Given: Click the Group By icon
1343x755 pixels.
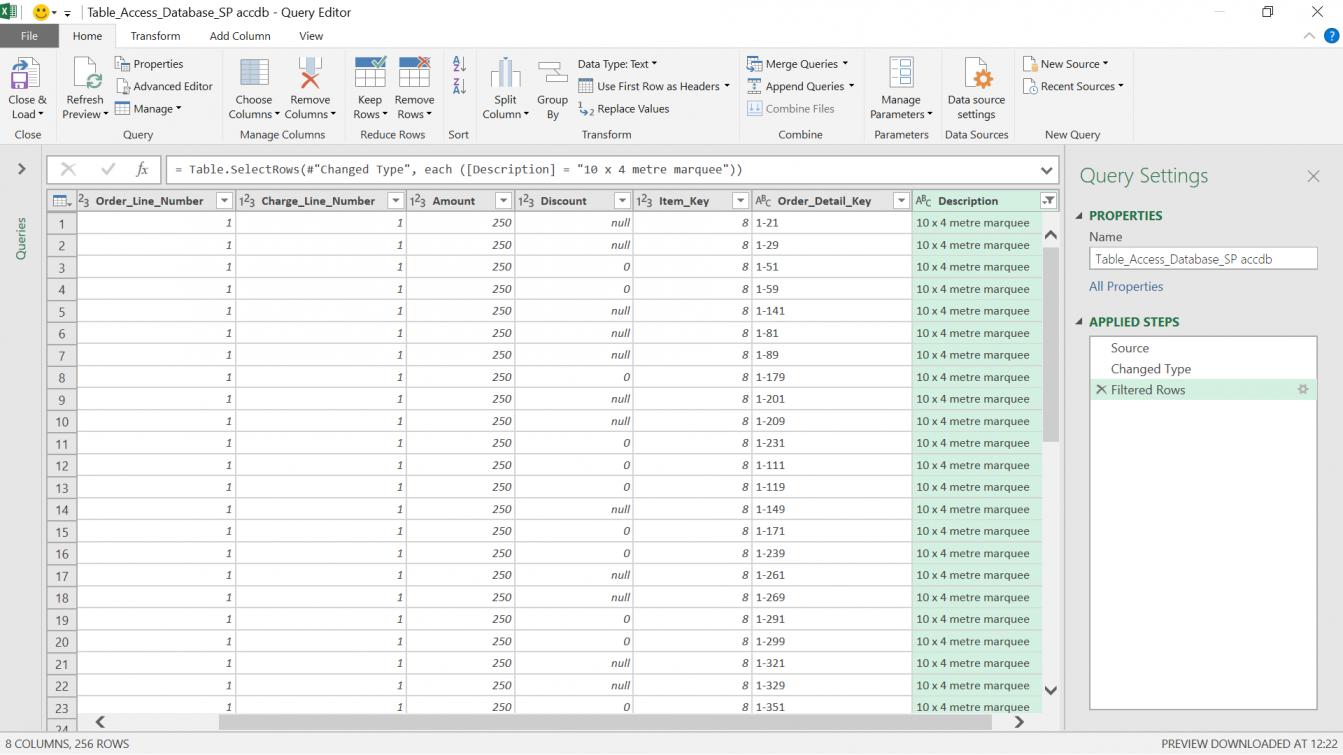Looking at the screenshot, I should [552, 74].
